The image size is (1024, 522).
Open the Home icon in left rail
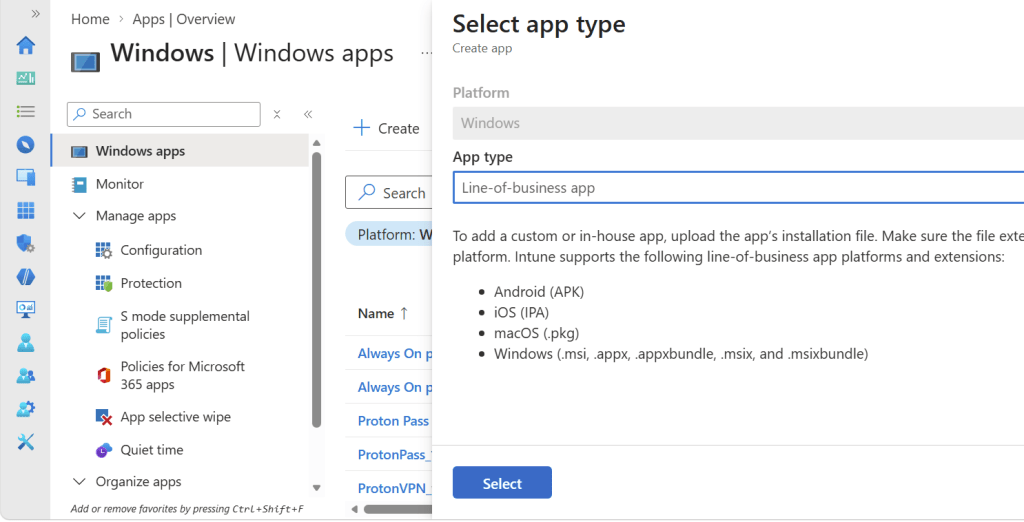pos(25,45)
